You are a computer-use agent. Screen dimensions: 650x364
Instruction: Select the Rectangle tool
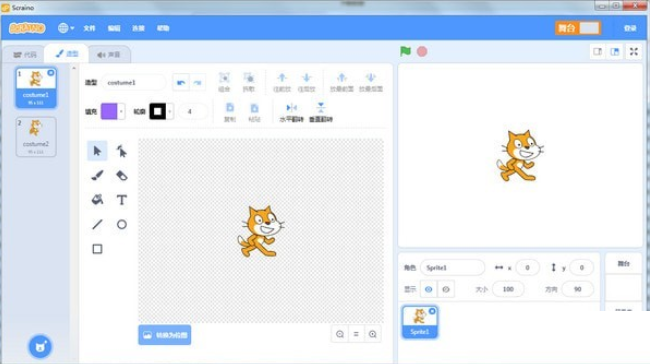point(97,249)
